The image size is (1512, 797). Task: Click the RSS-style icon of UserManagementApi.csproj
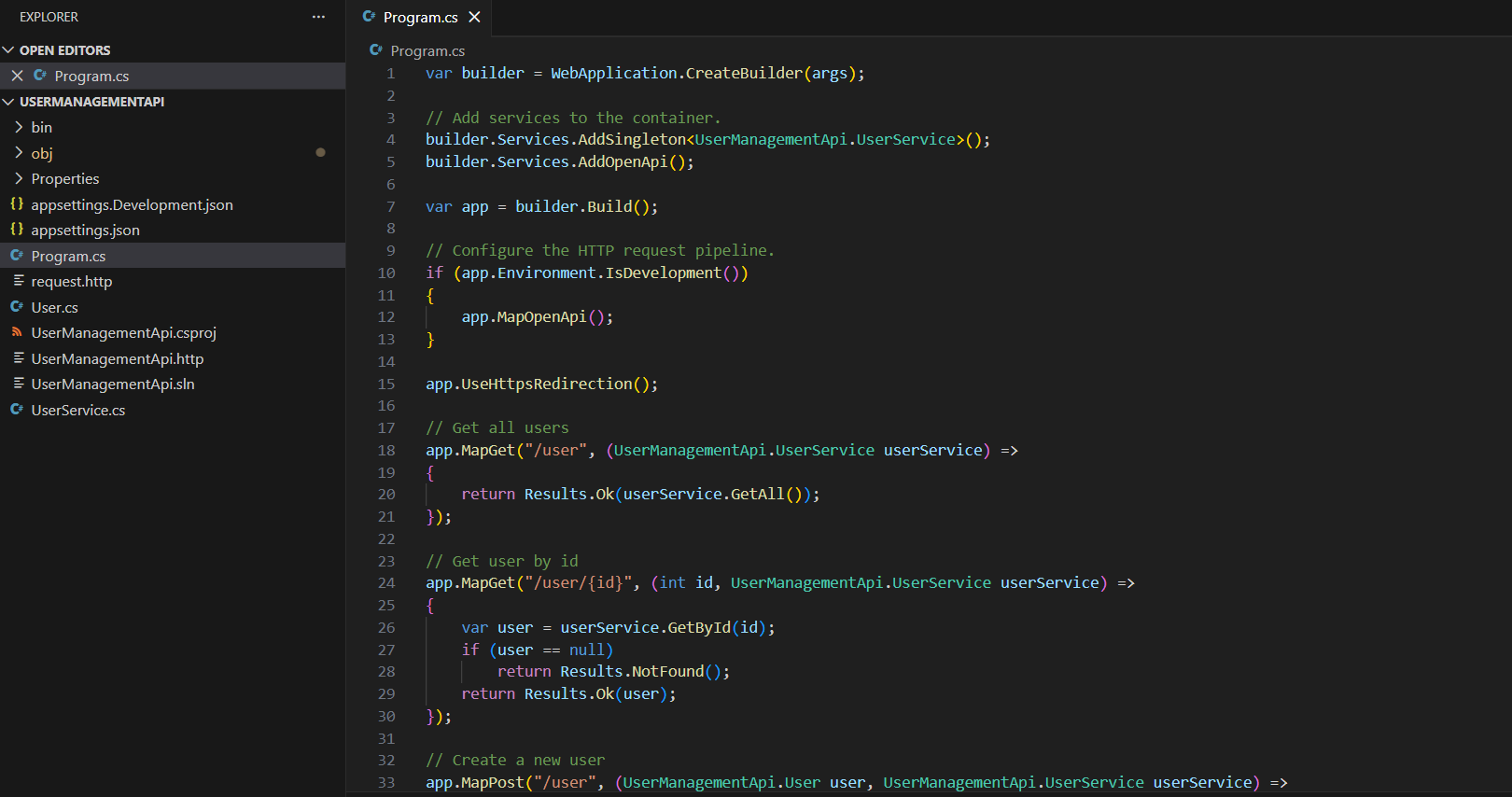(17, 332)
